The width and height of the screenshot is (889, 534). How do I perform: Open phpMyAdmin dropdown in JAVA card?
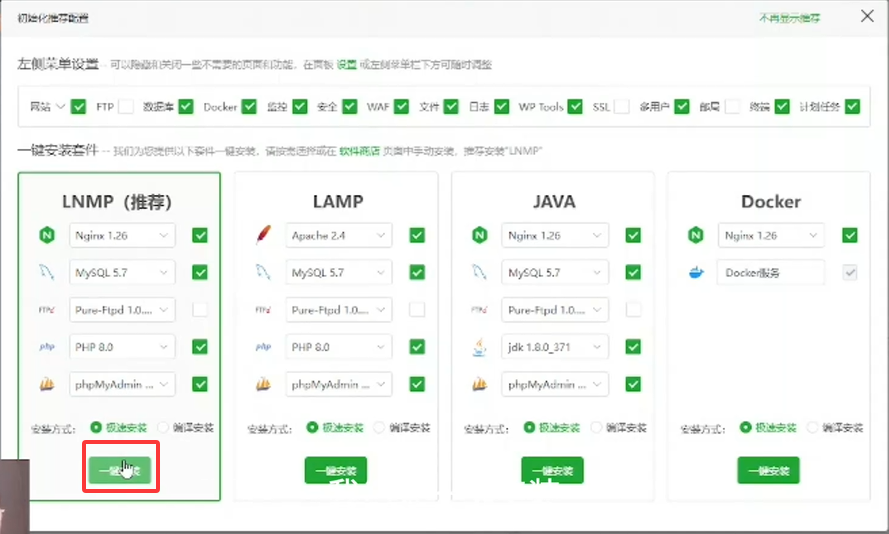pos(555,384)
